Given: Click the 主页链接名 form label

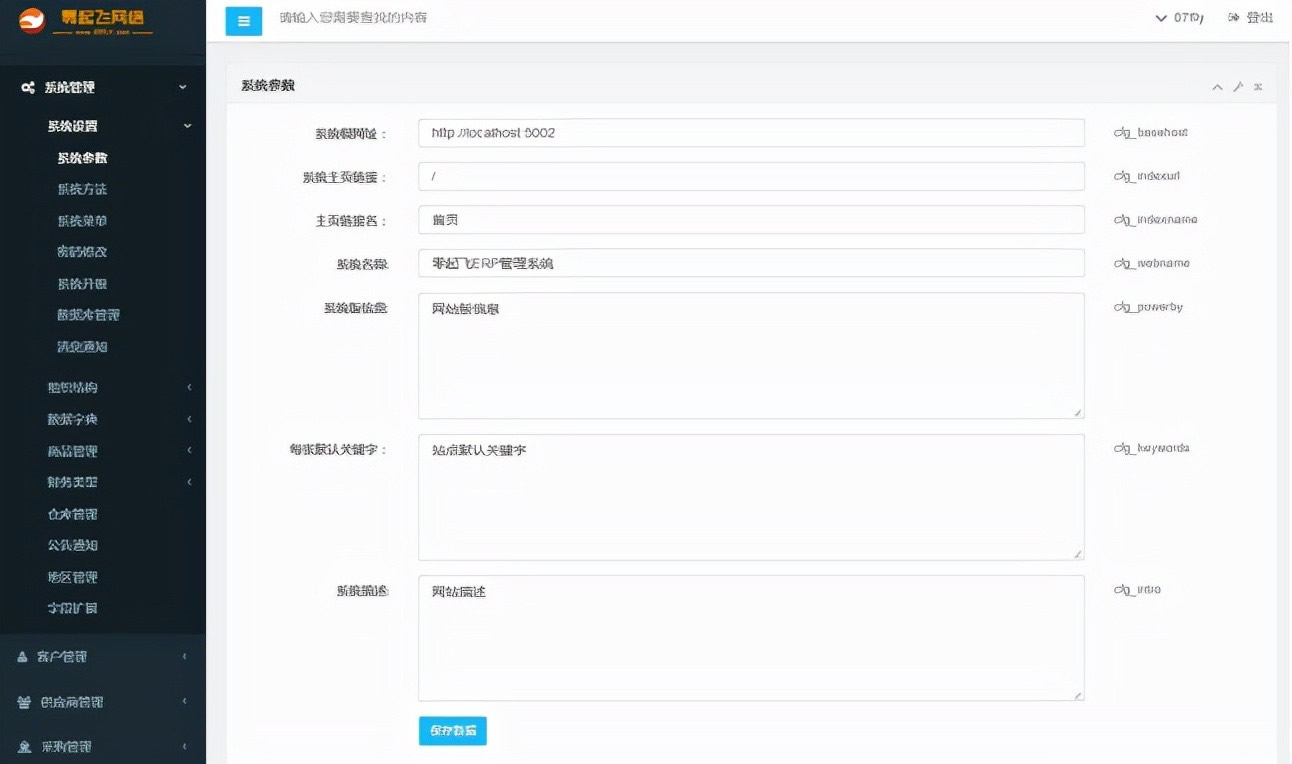Looking at the screenshot, I should coord(351,221).
